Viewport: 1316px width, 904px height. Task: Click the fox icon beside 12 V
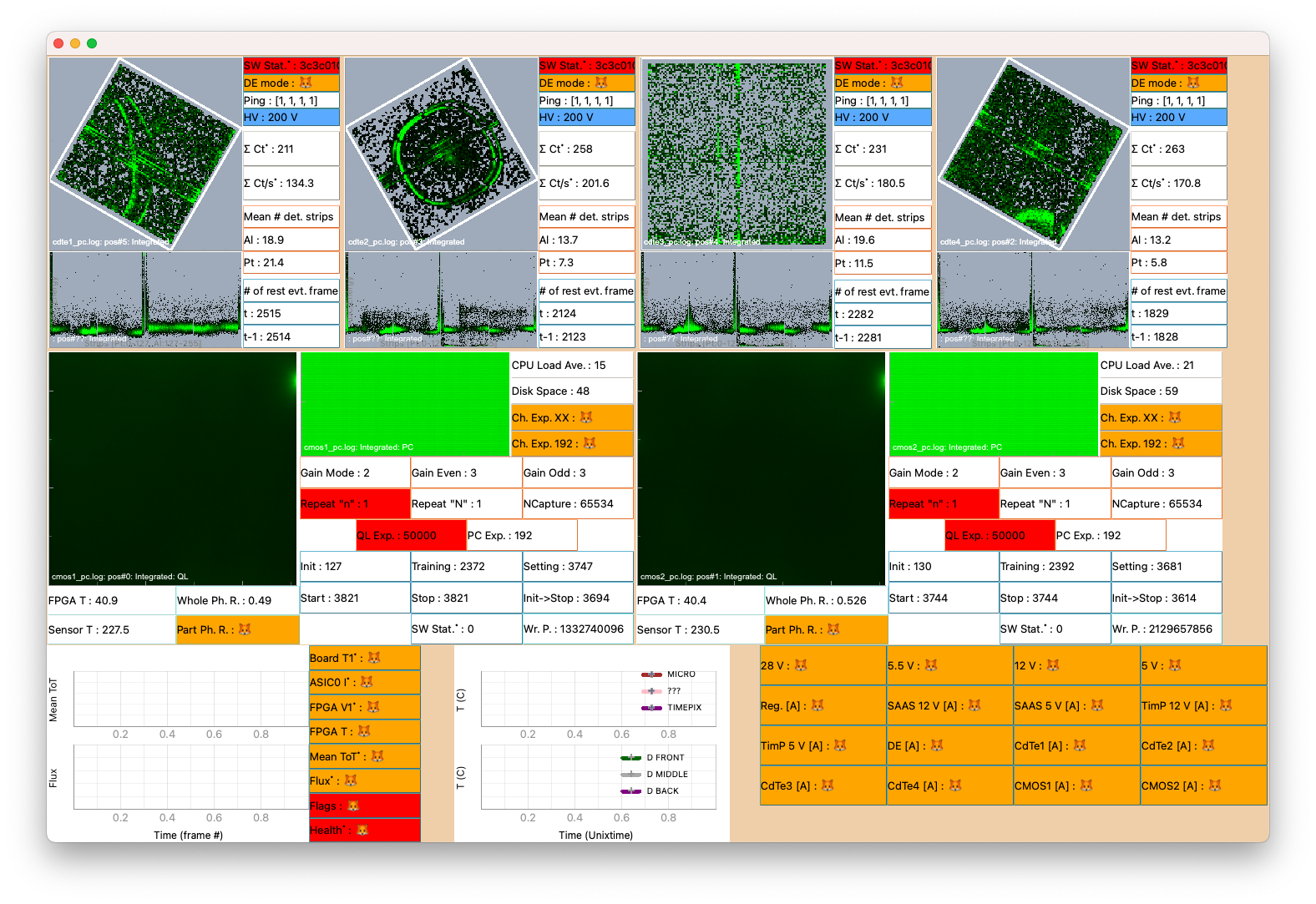pos(1053,665)
